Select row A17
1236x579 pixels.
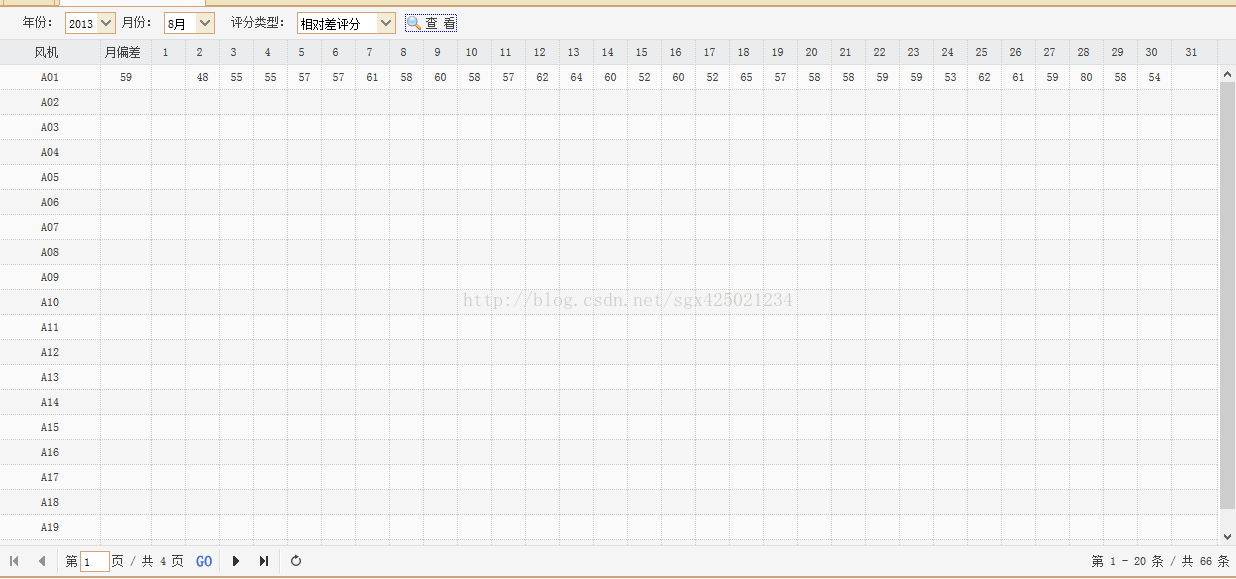click(609, 477)
